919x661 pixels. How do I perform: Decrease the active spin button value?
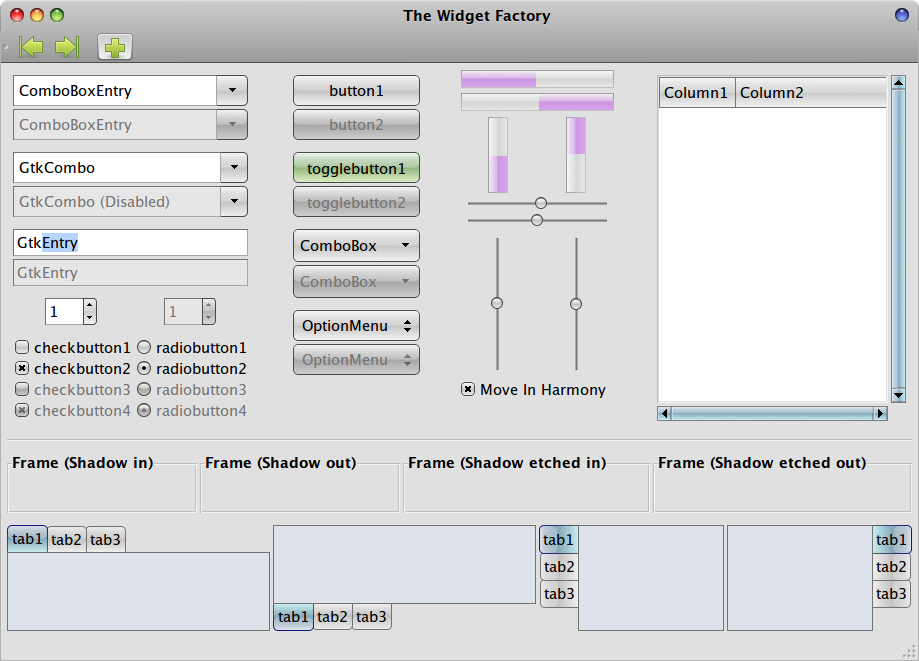pos(90,318)
